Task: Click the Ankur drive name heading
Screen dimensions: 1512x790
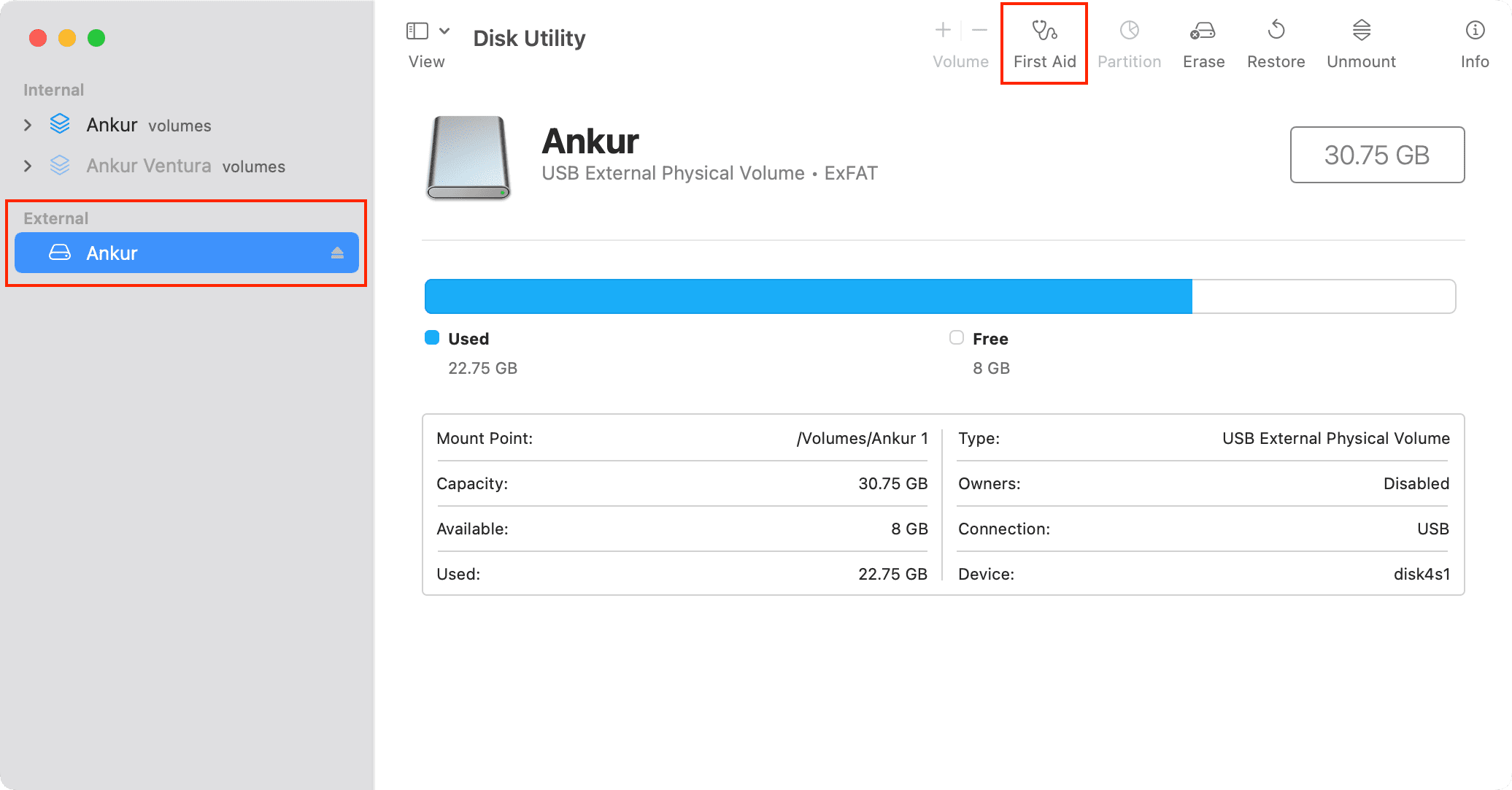Action: 590,141
